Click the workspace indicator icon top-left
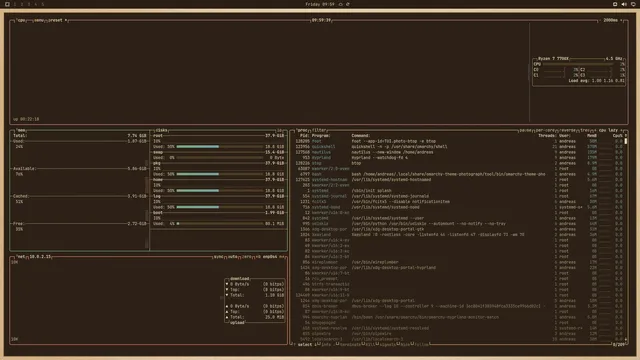Viewport: 640px width, 360px height. [x=7, y=4]
